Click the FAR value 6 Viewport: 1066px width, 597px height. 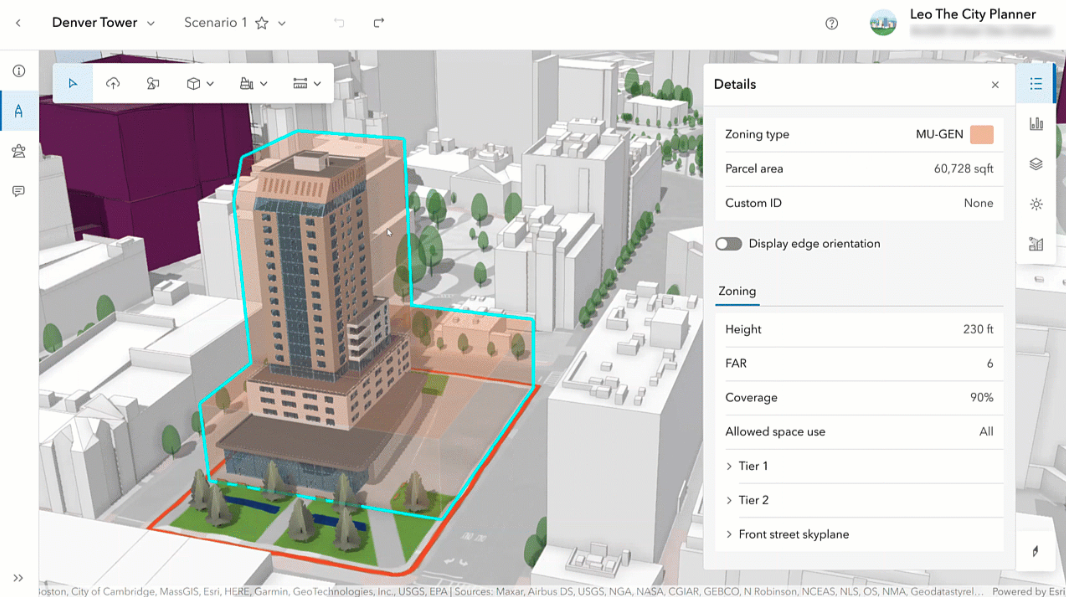point(990,364)
